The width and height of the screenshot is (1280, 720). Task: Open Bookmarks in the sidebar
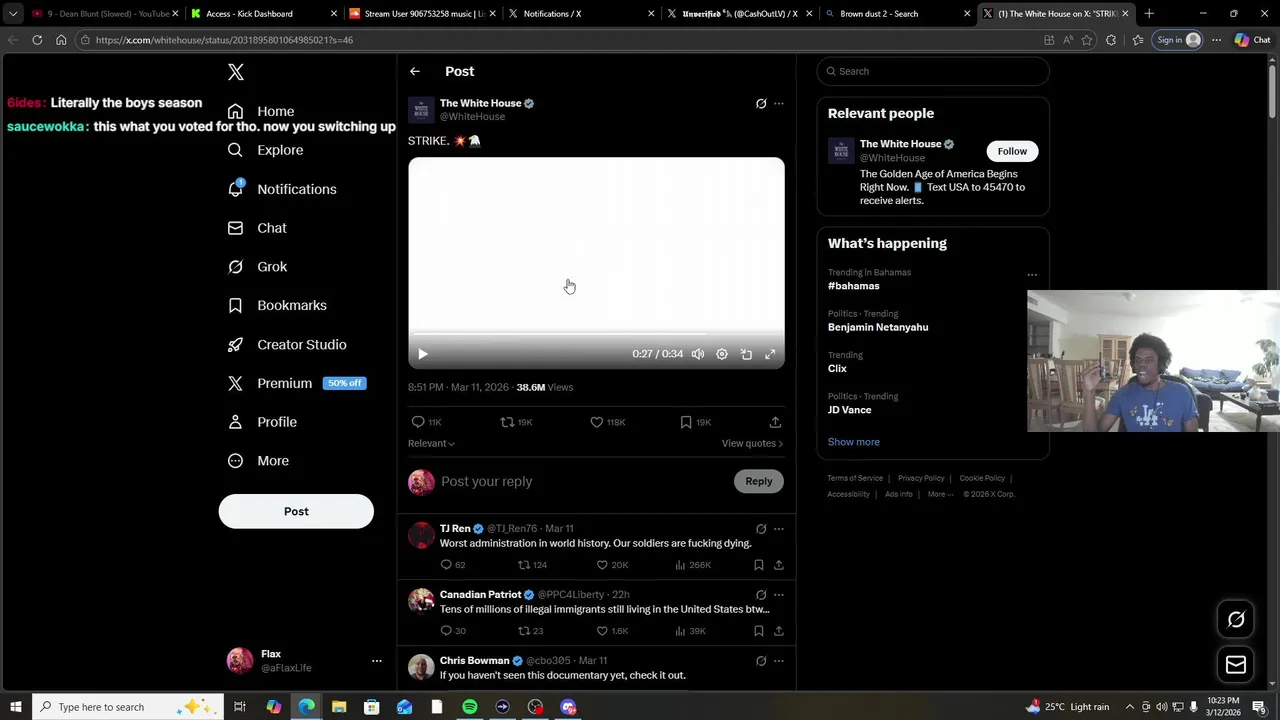(x=277, y=305)
